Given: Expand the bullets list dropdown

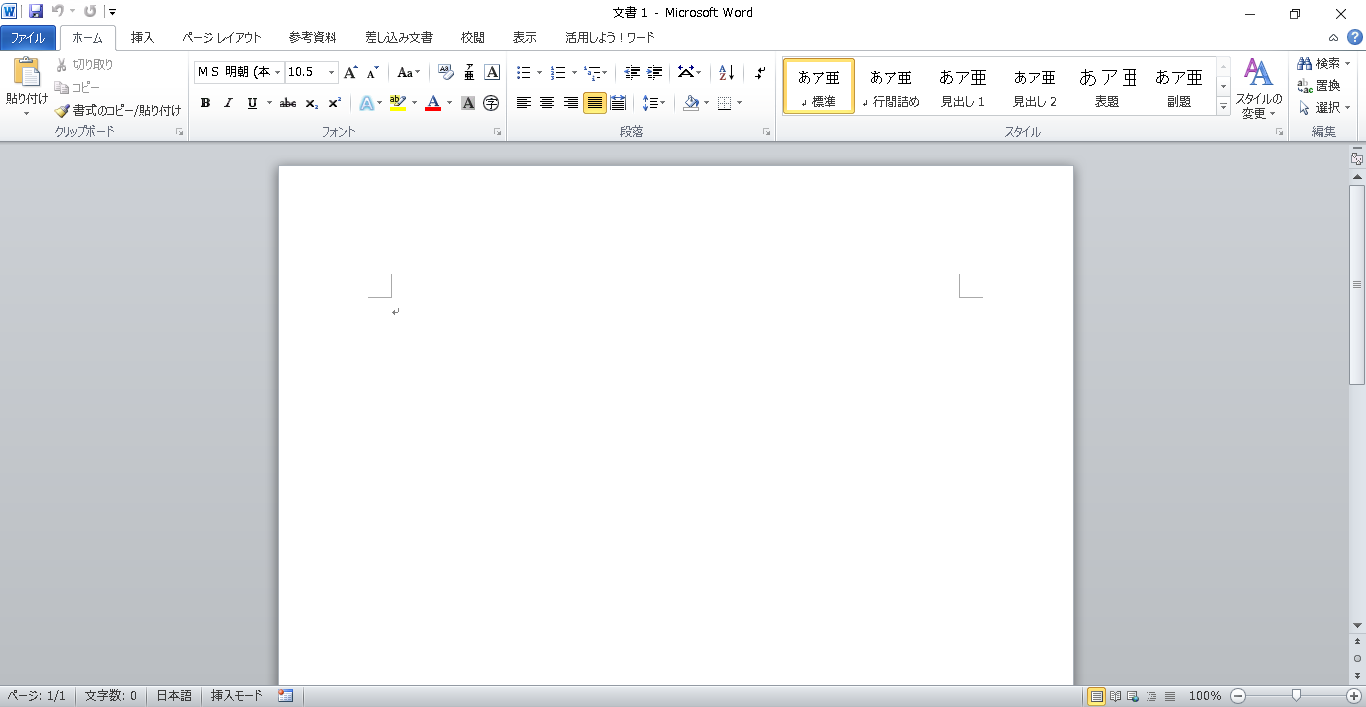Looking at the screenshot, I should pyautogui.click(x=540, y=72).
